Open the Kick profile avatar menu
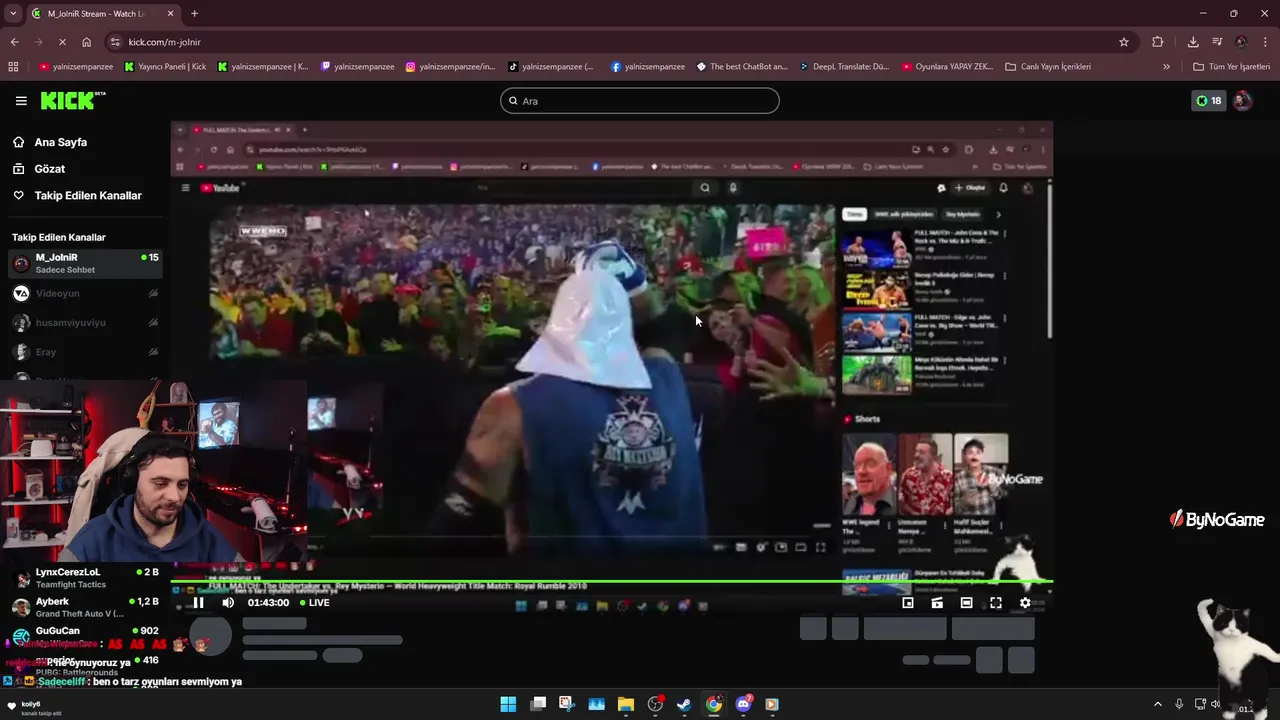1280x720 pixels. click(x=1242, y=101)
